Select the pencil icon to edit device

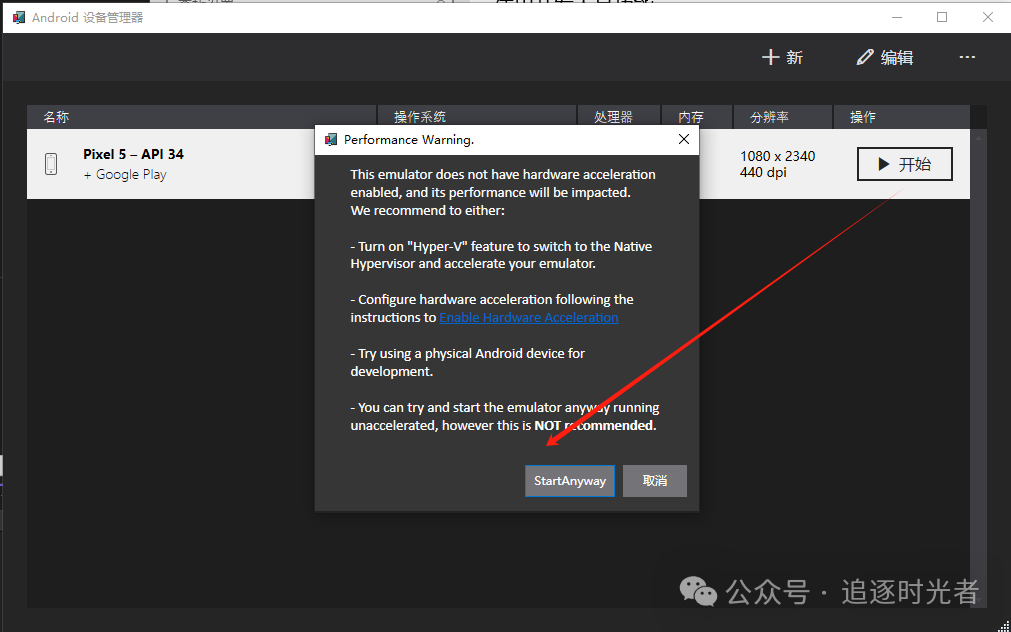[864, 57]
